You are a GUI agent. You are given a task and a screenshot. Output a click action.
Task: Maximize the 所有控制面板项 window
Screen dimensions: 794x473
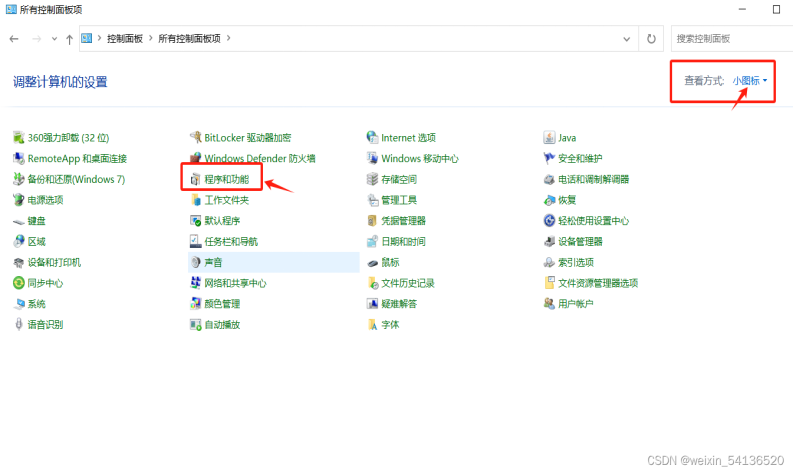click(x=776, y=9)
